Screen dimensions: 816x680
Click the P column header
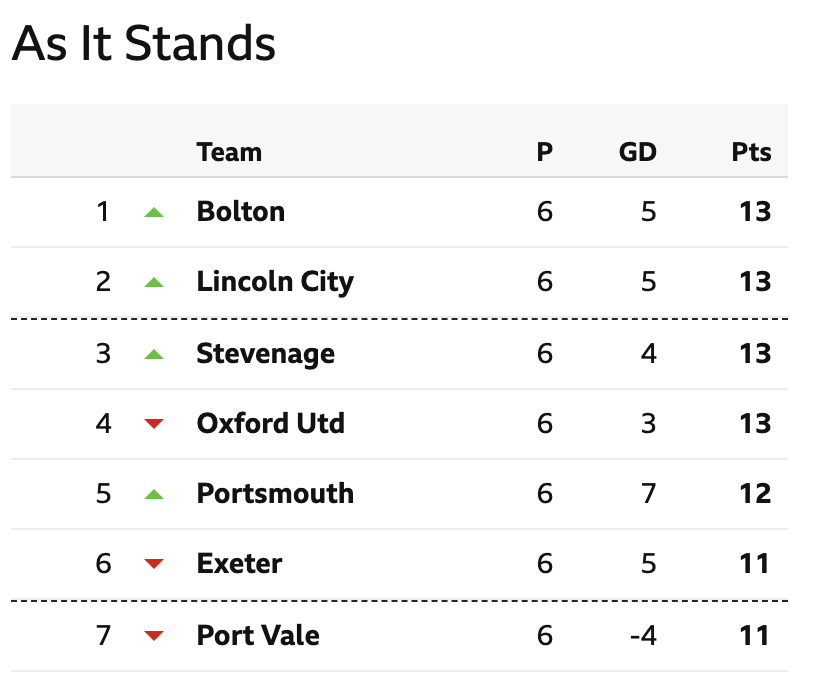point(545,152)
